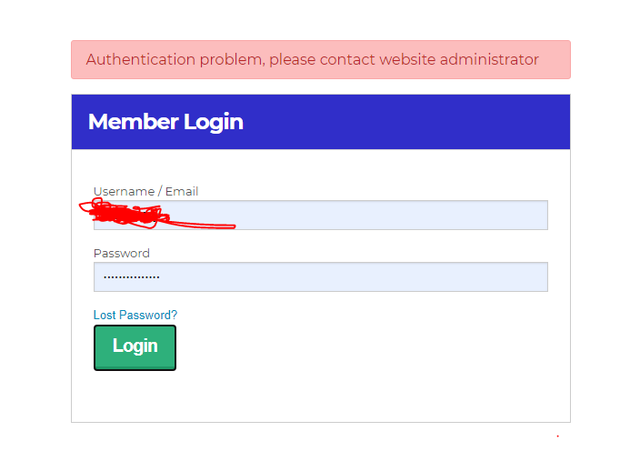640x462 pixels.
Task: Click the green Login button
Action: 135,348
